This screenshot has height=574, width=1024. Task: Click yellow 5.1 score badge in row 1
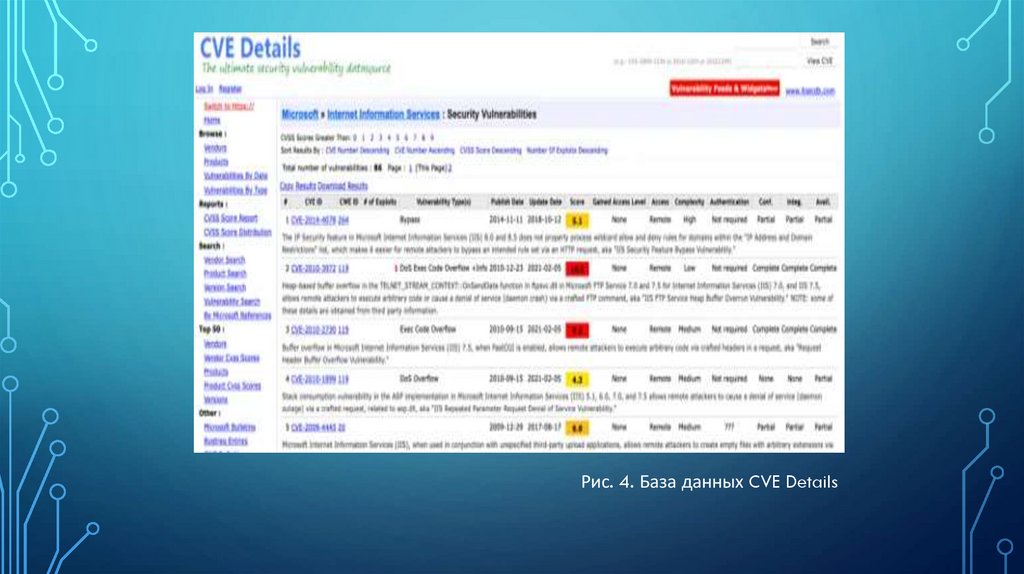click(x=577, y=221)
